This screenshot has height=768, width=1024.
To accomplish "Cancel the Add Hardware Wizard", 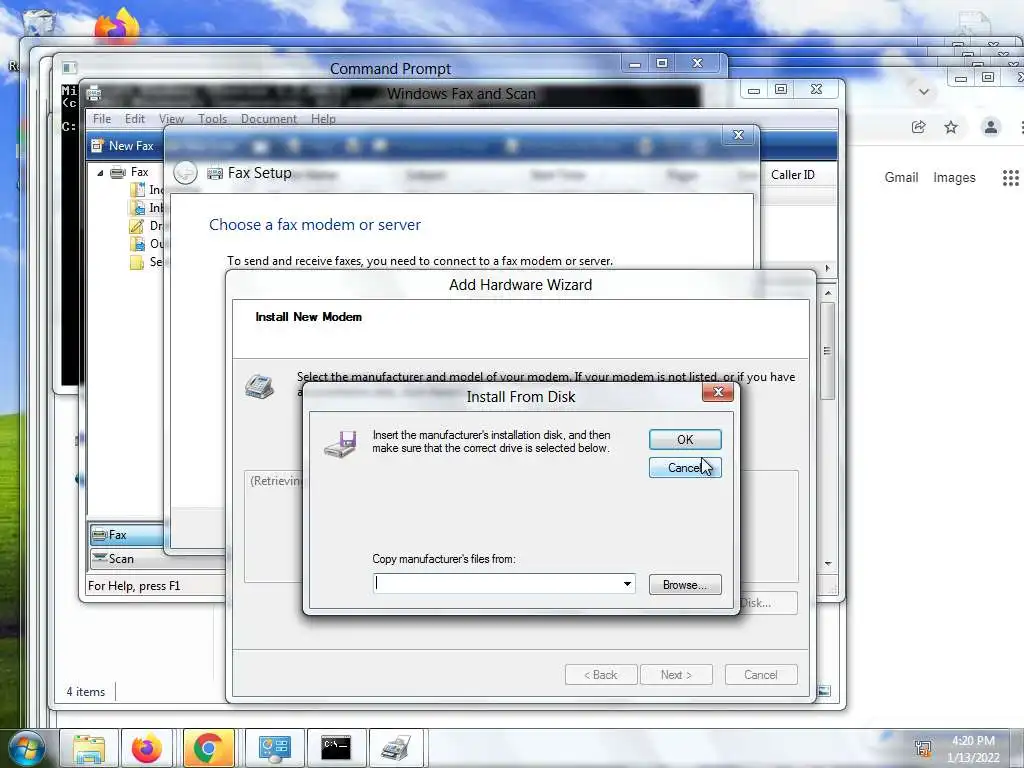I will (761, 675).
